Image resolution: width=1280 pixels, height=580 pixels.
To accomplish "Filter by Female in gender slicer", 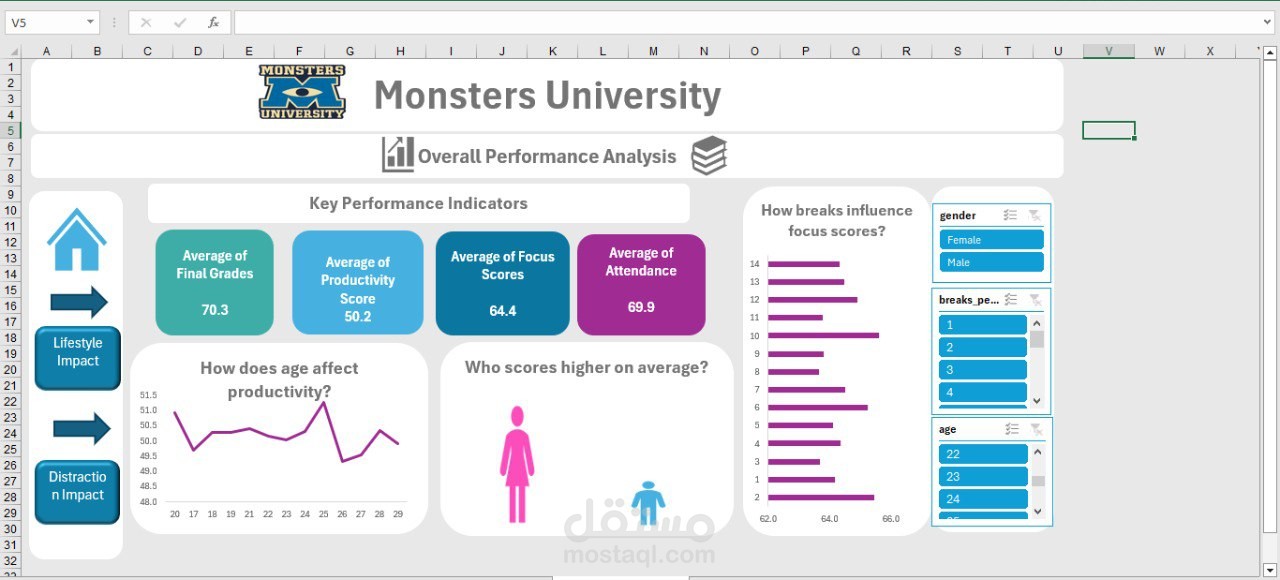I will point(991,240).
